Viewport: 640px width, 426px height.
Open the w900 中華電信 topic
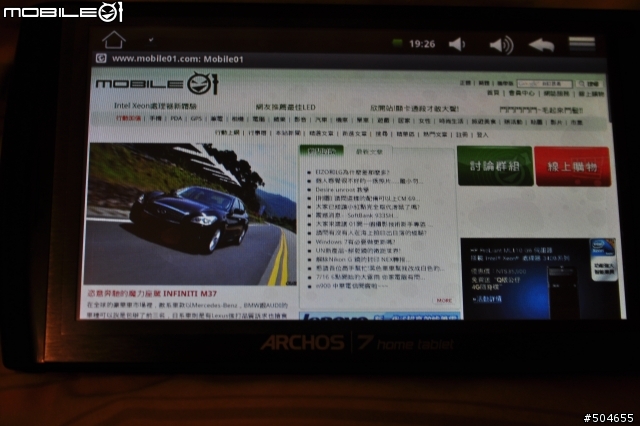352,286
